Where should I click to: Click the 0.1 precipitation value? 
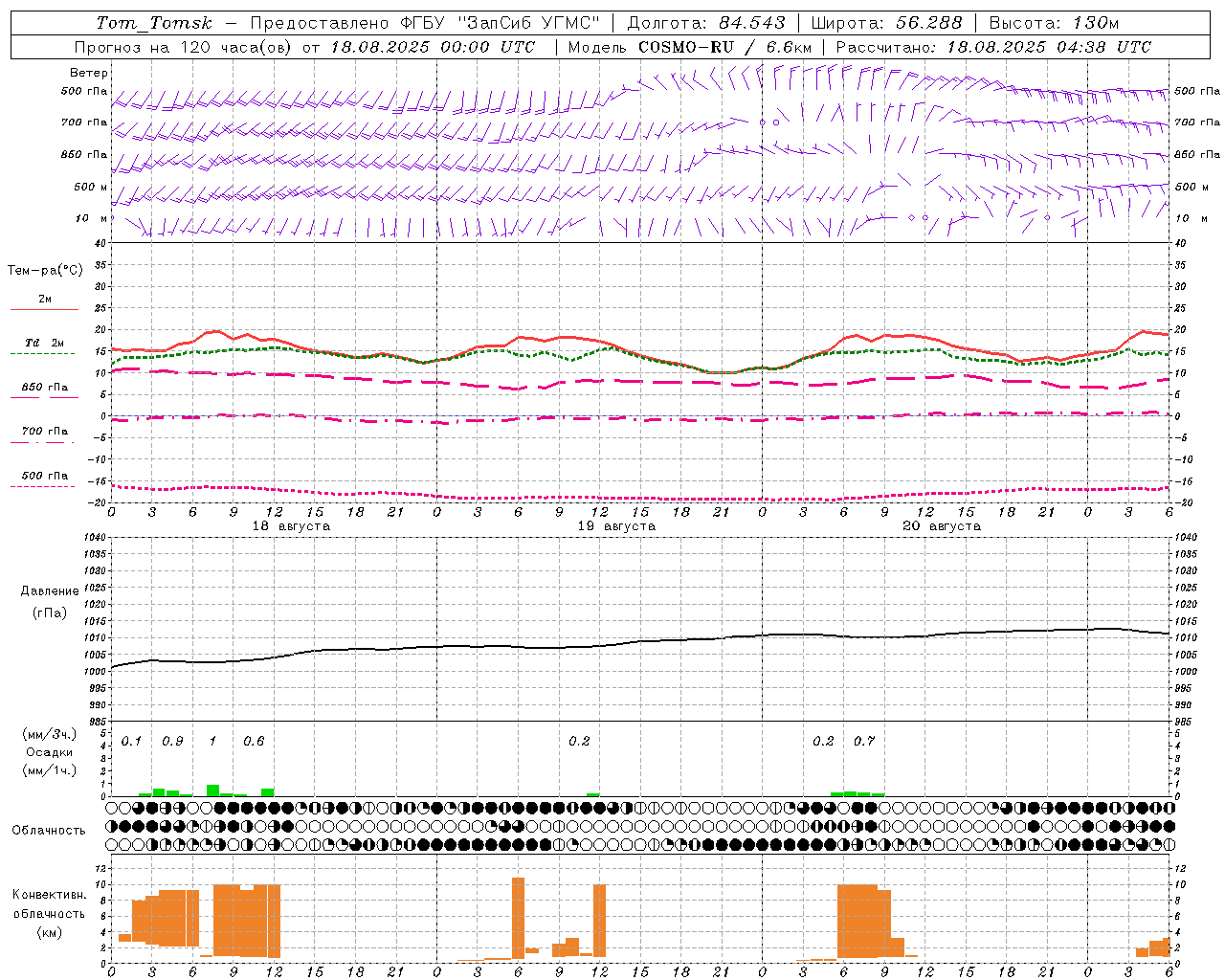[131, 742]
